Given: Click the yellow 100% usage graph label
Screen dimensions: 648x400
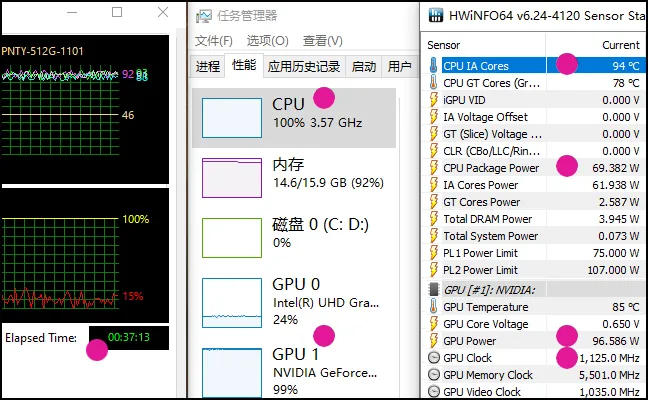Looking at the screenshot, I should [x=136, y=219].
